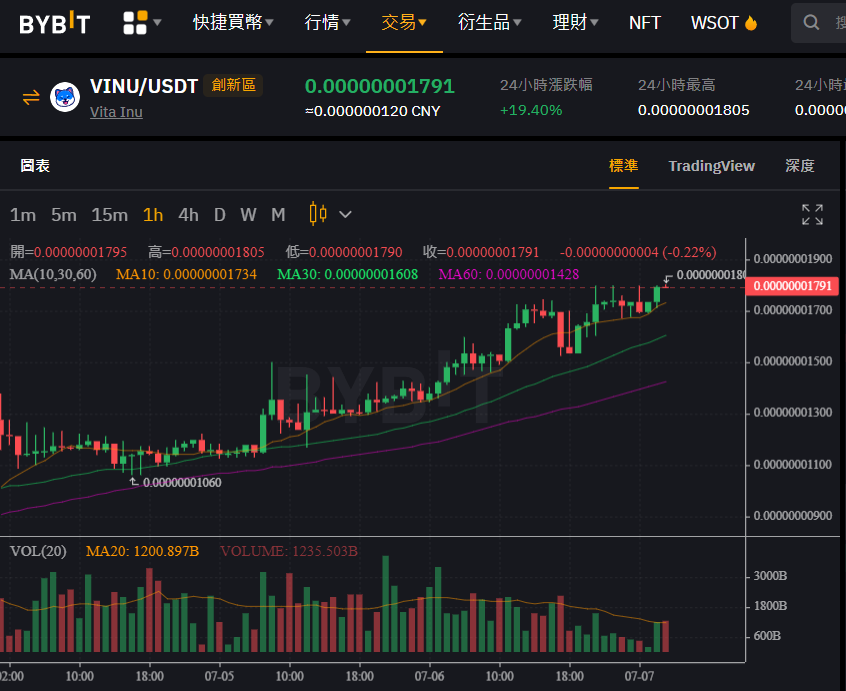Switch to the TradingView tab
846x691 pixels.
[711, 166]
